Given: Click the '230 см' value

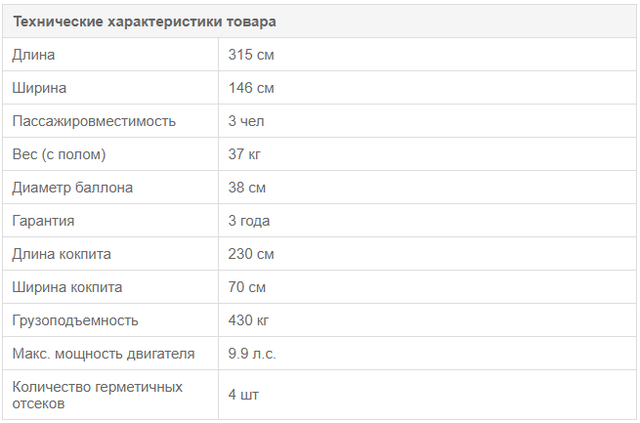Looking at the screenshot, I should [251, 254].
